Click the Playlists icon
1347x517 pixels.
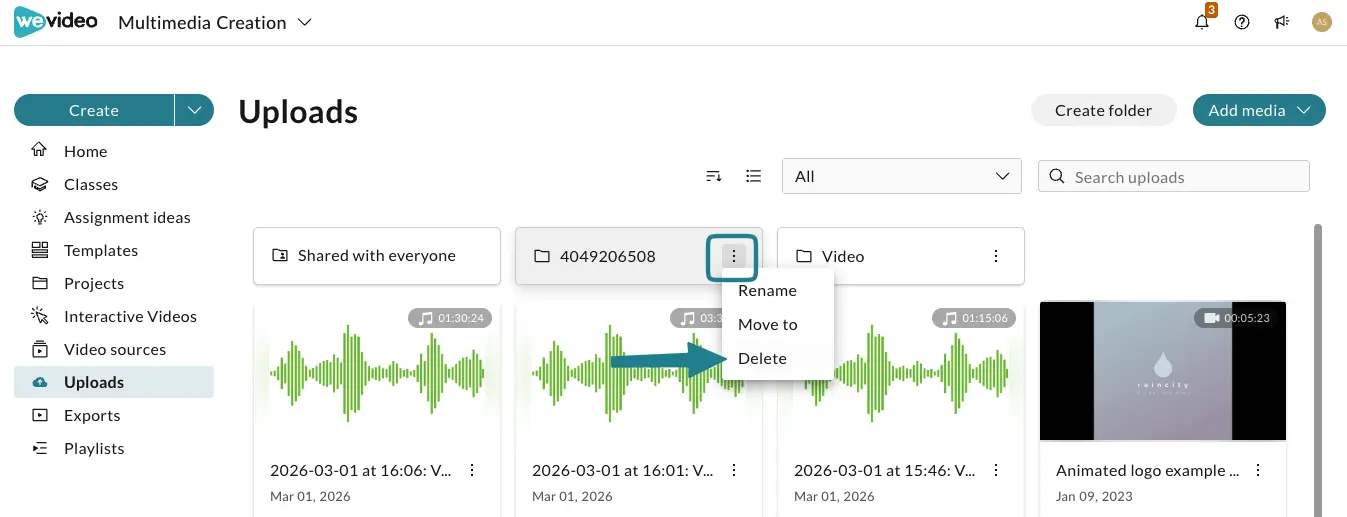39,448
